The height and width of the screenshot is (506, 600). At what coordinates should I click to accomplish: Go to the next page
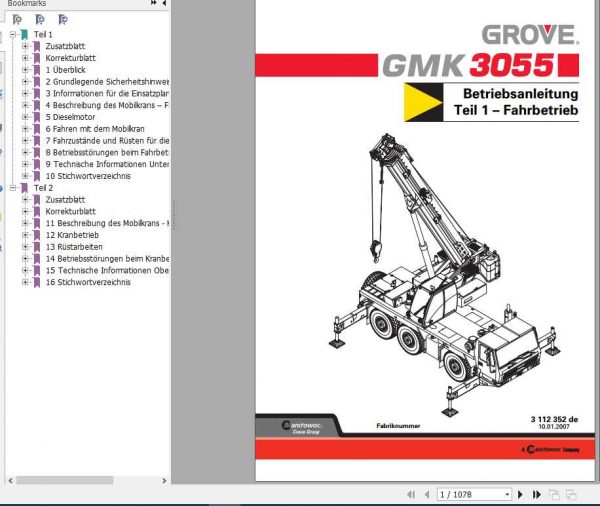tap(520, 495)
